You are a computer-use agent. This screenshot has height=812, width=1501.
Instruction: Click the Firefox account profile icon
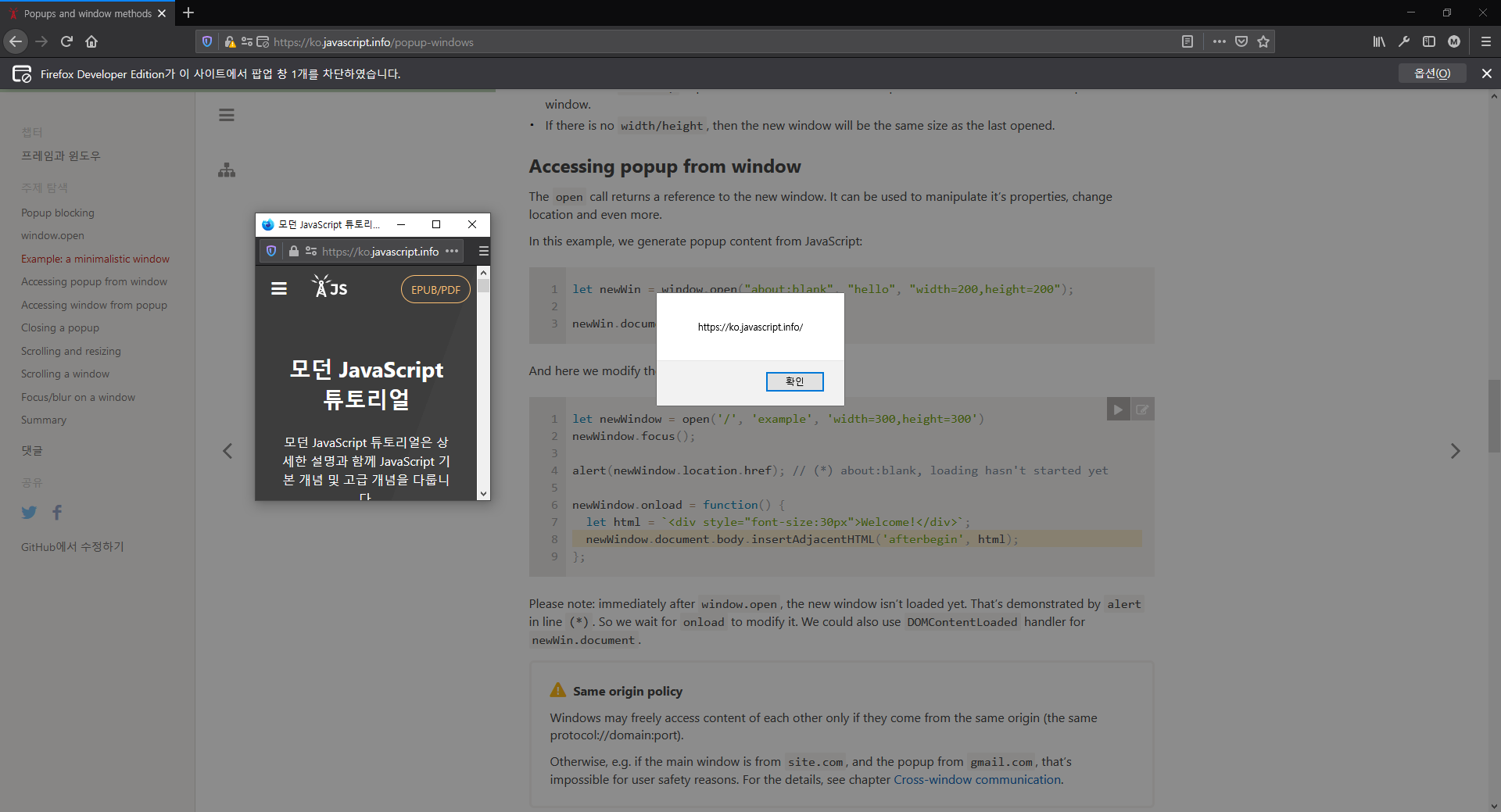(1455, 41)
